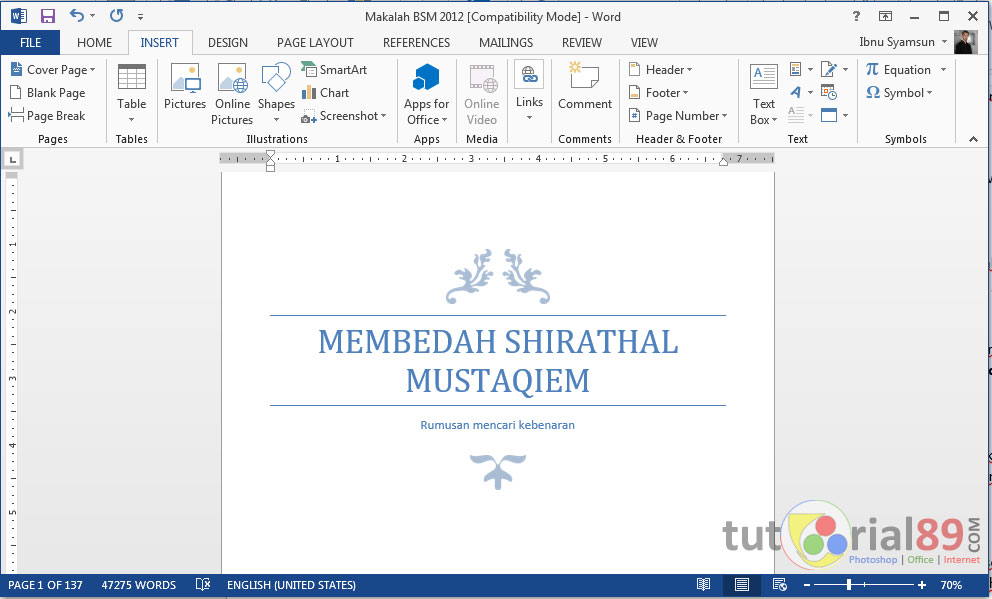Insert a Blank Page
This screenshot has height=599, width=992.
47,92
